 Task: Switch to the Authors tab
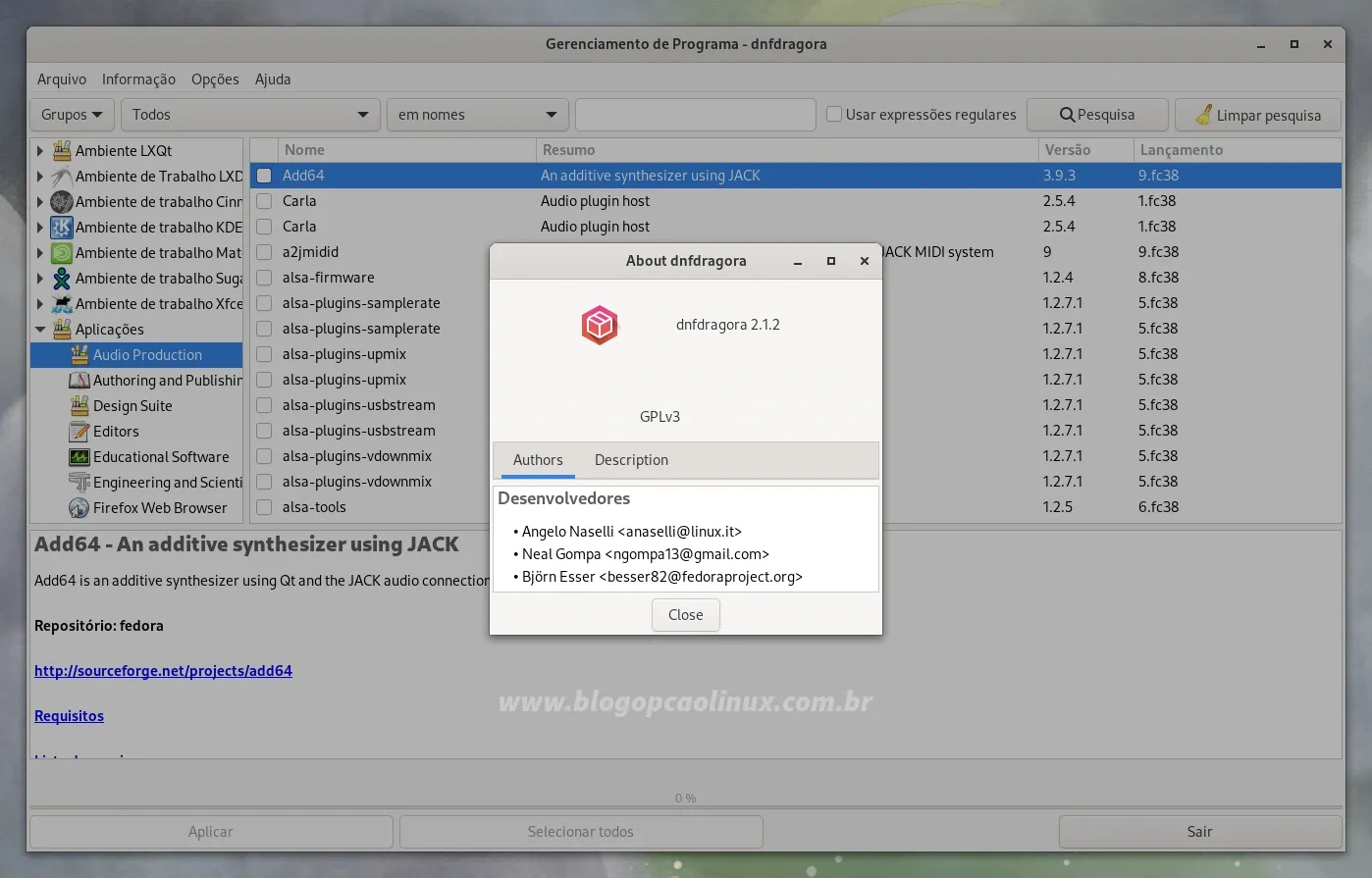click(538, 460)
